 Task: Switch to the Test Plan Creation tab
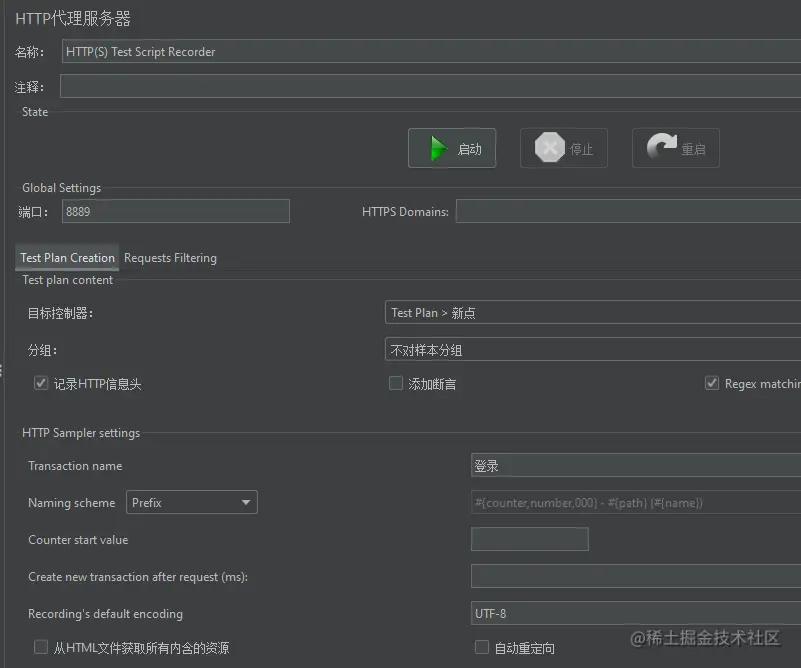[67, 257]
